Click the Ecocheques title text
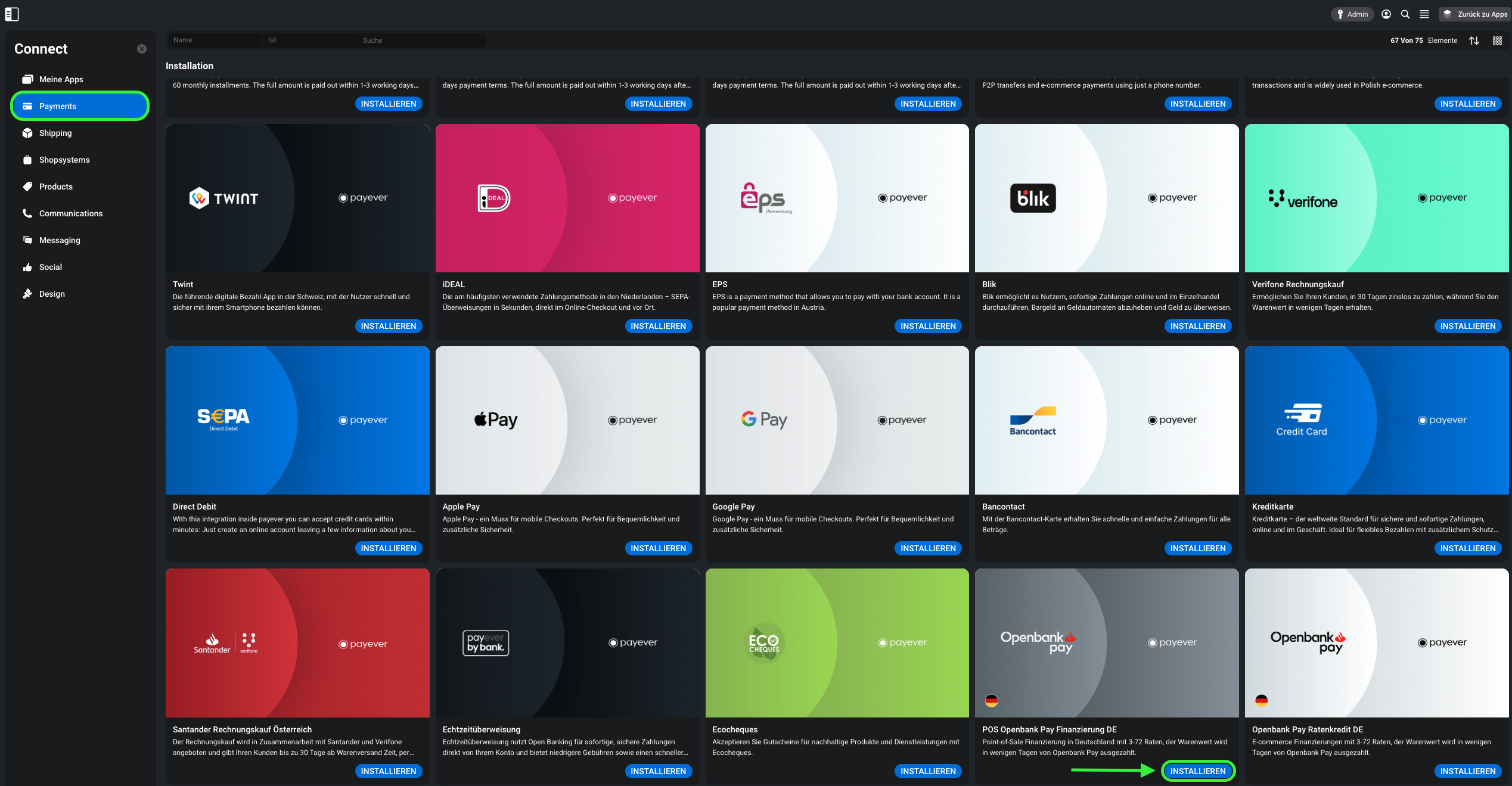 pos(735,729)
